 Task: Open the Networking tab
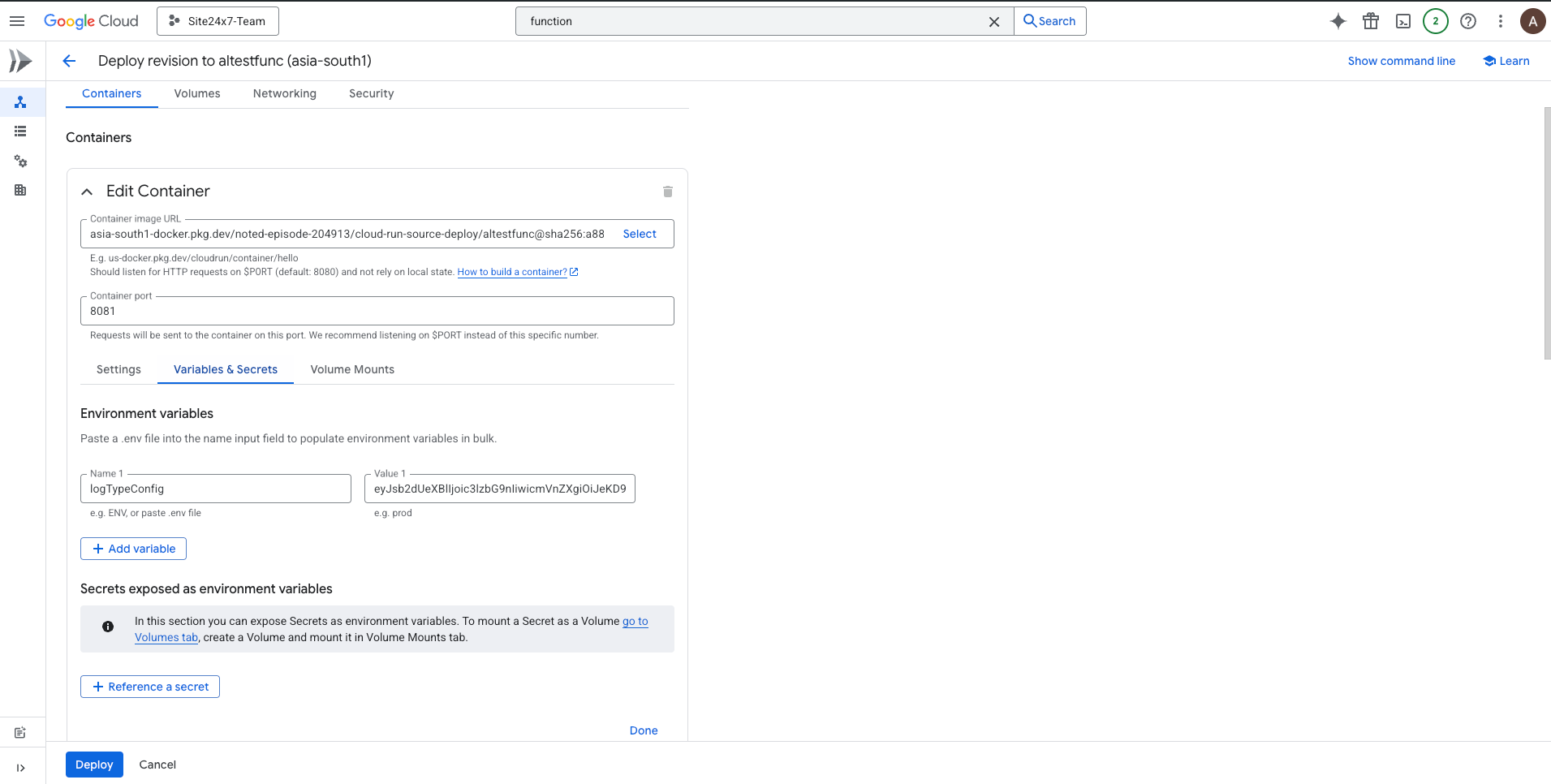(x=285, y=93)
